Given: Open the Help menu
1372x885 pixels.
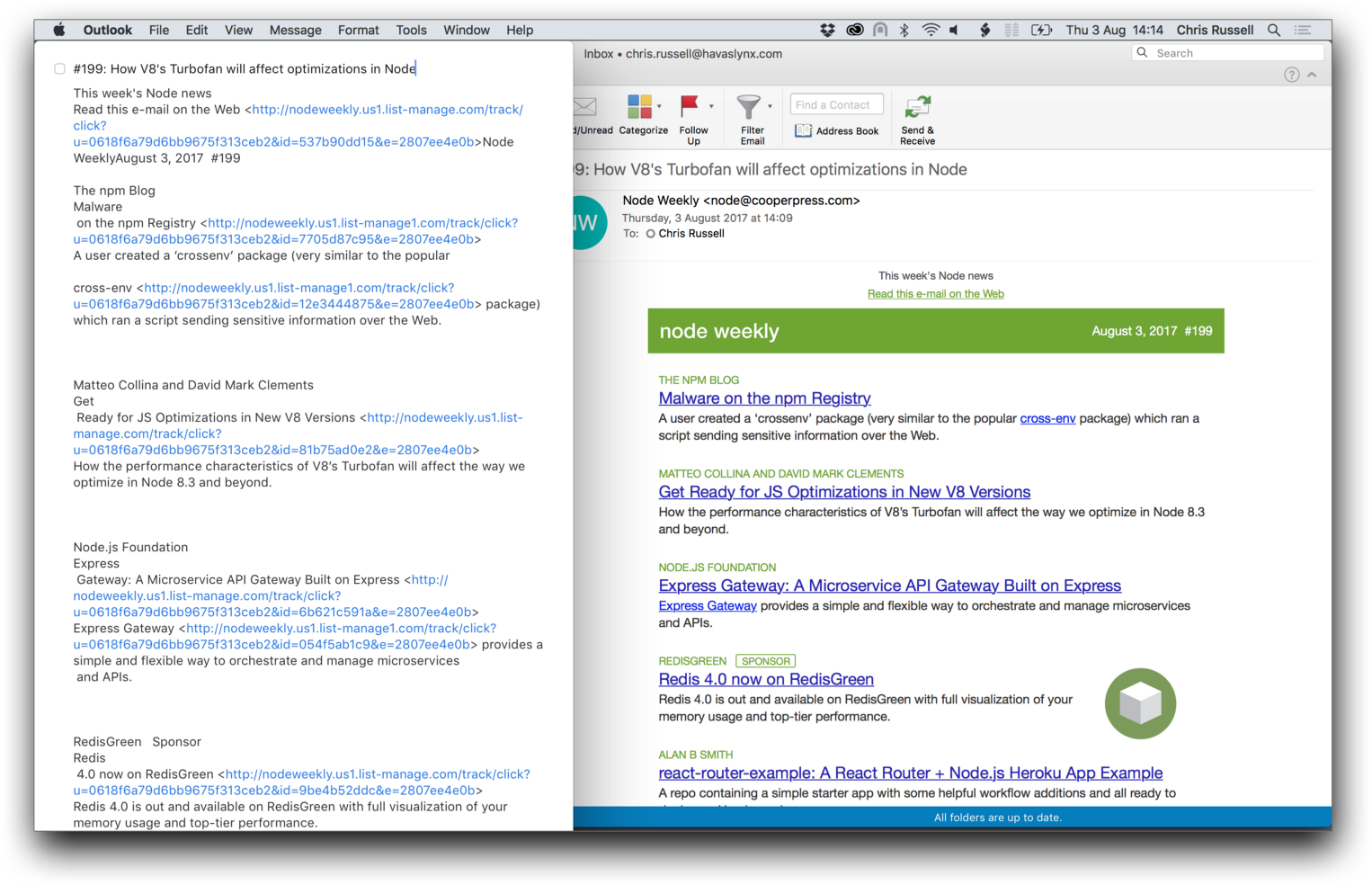Looking at the screenshot, I should (520, 30).
